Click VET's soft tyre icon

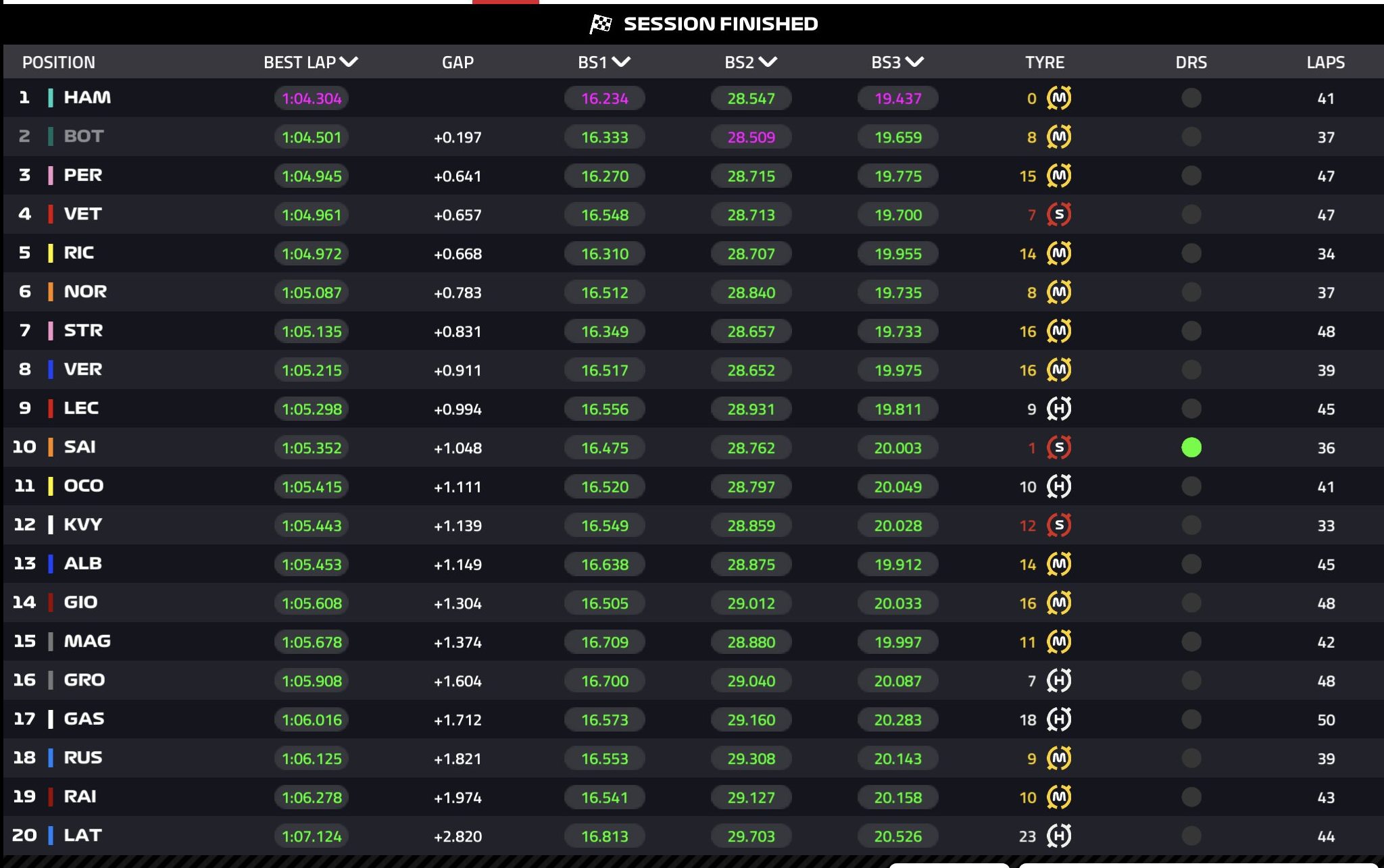tap(1059, 215)
